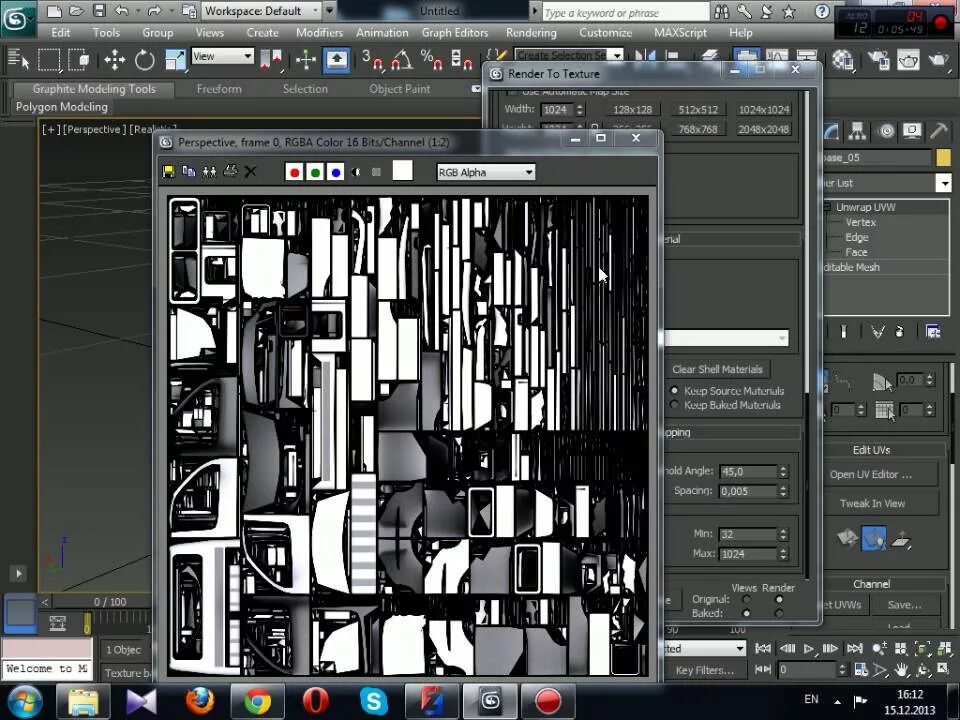The image size is (960, 720).
Task: Enable the red channel in the render window
Action: tap(294, 172)
